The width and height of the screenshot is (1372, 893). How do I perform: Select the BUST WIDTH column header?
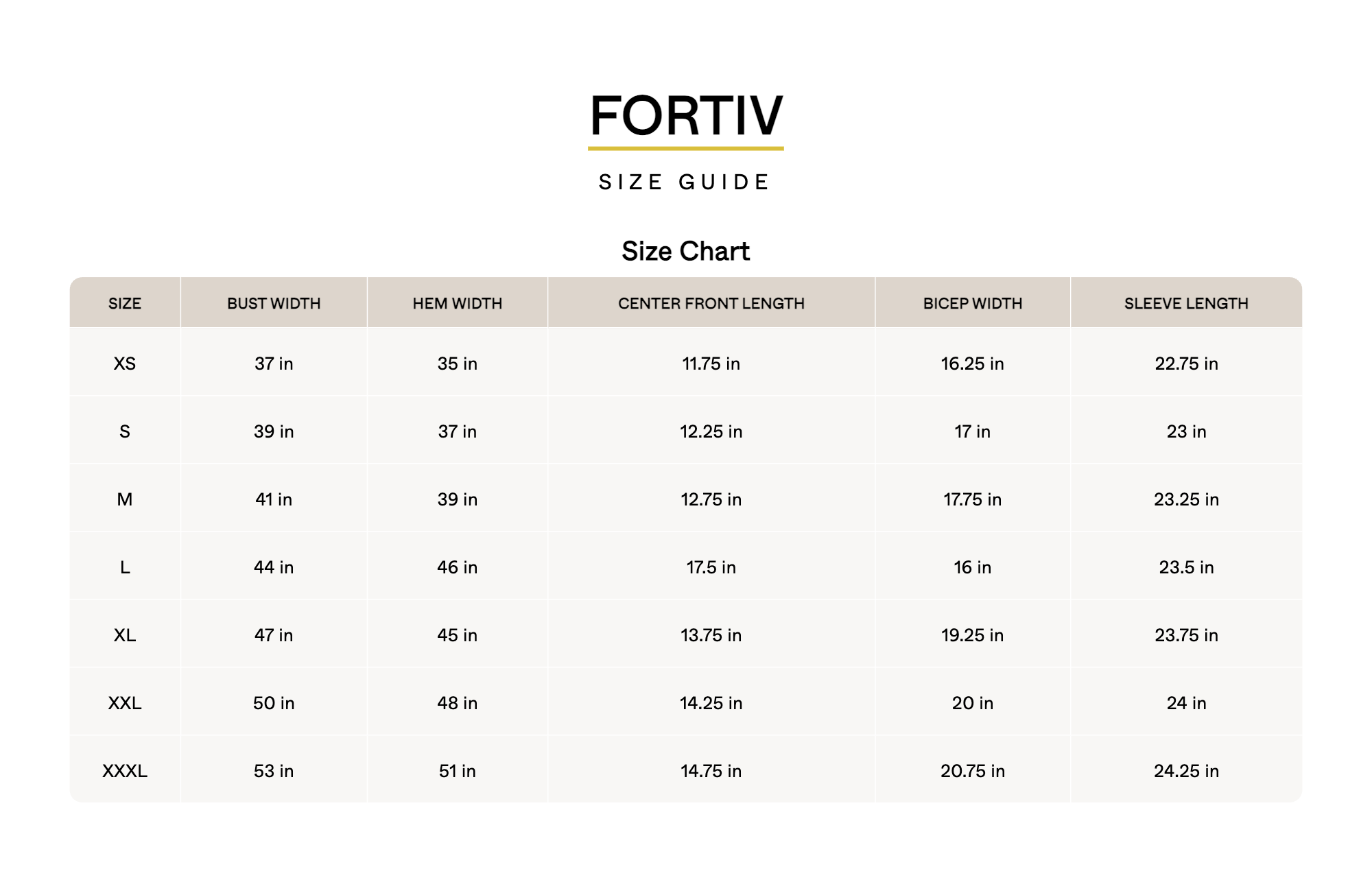(274, 303)
